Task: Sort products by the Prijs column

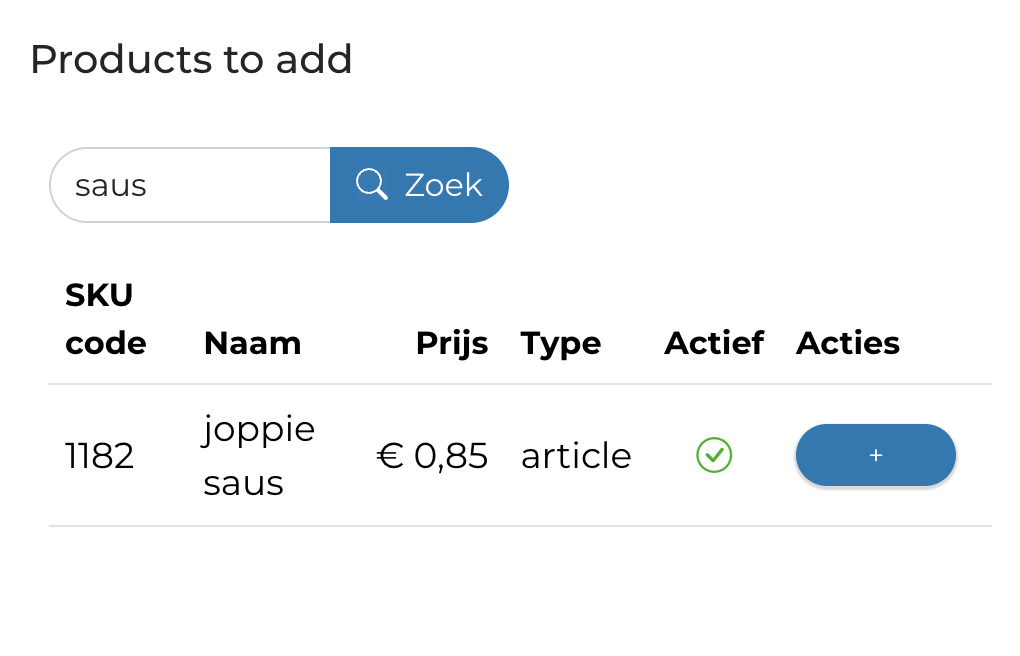Action: coord(452,343)
